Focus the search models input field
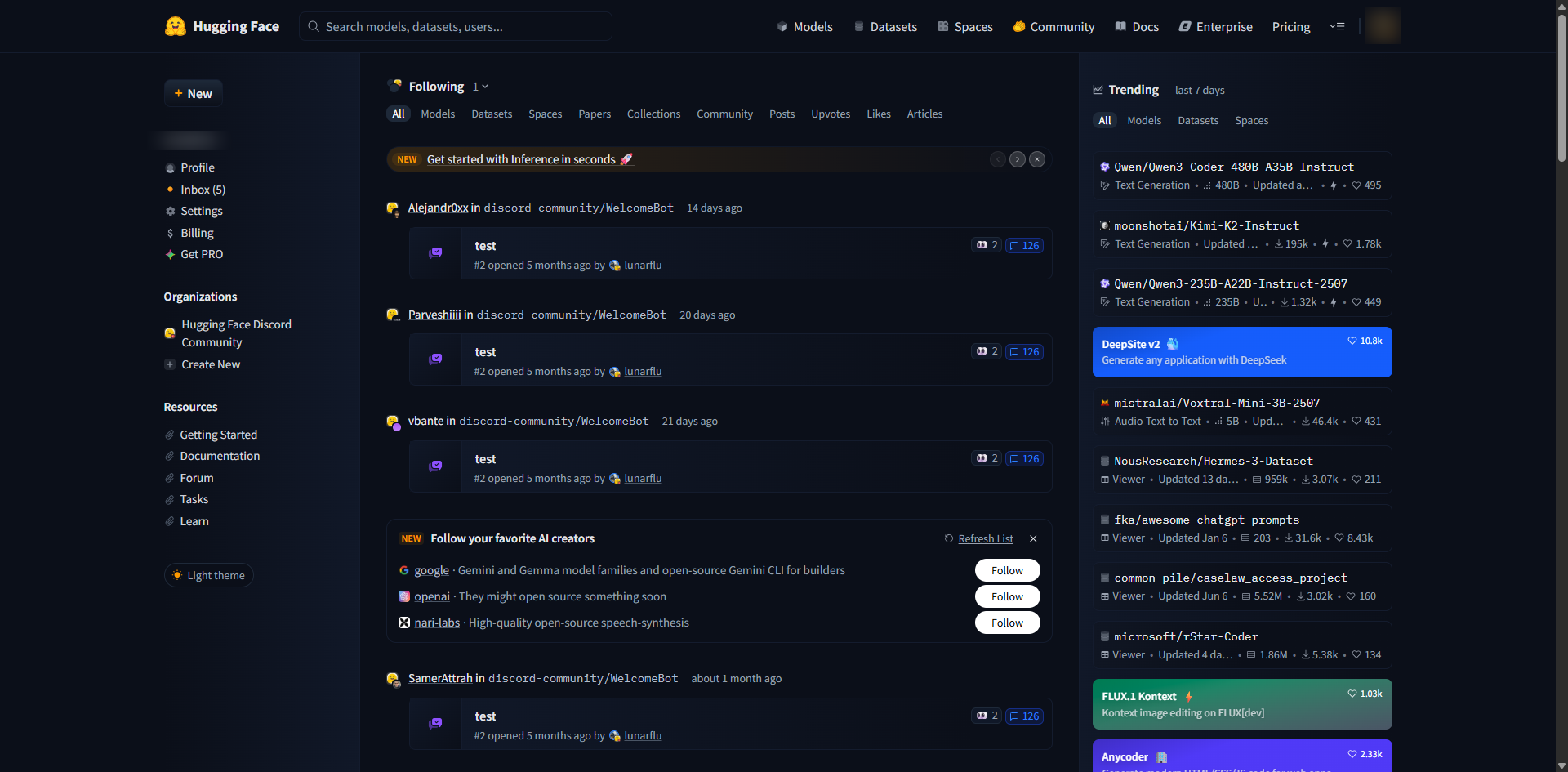 click(456, 26)
